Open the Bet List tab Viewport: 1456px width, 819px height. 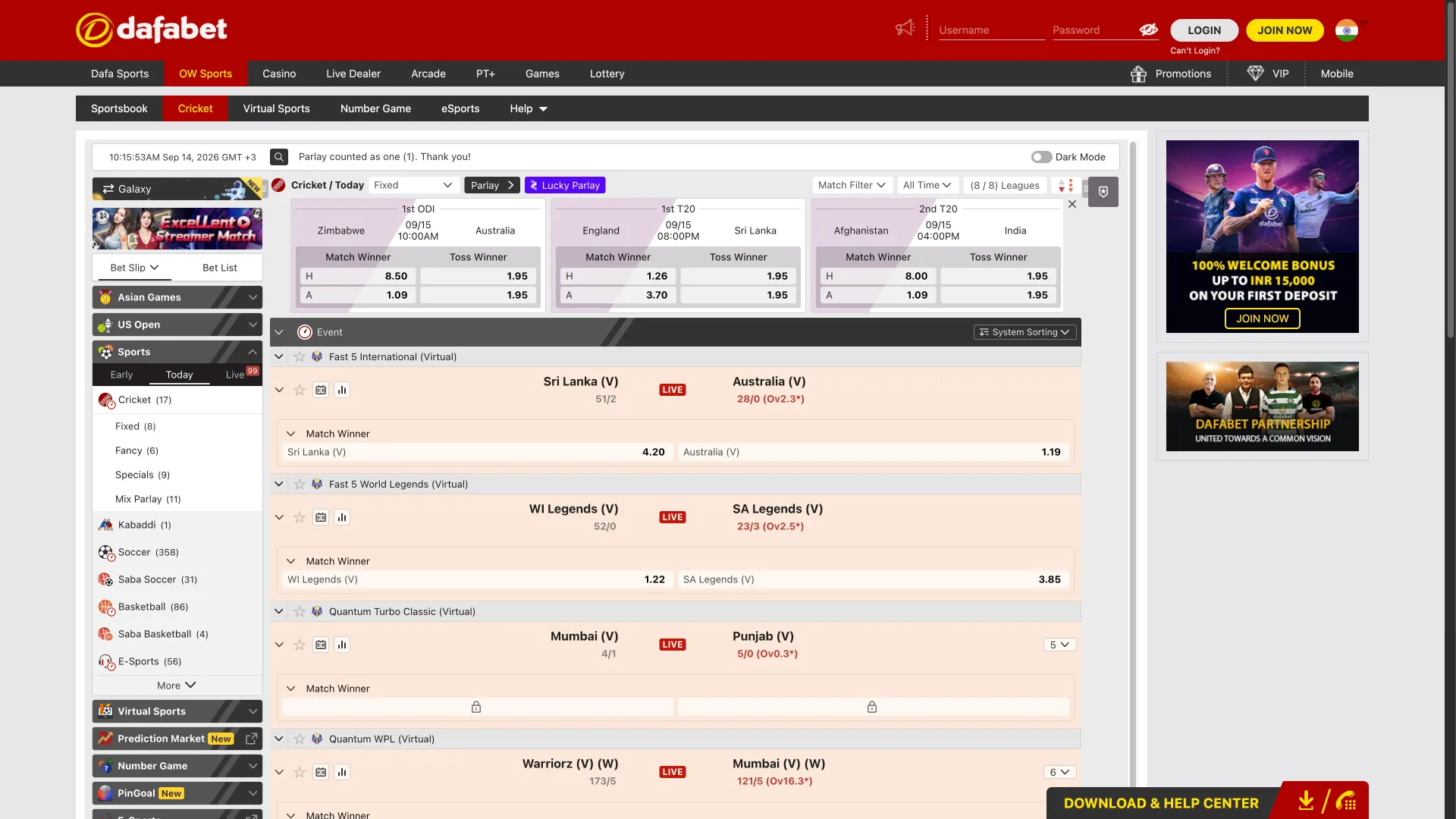[x=220, y=268]
